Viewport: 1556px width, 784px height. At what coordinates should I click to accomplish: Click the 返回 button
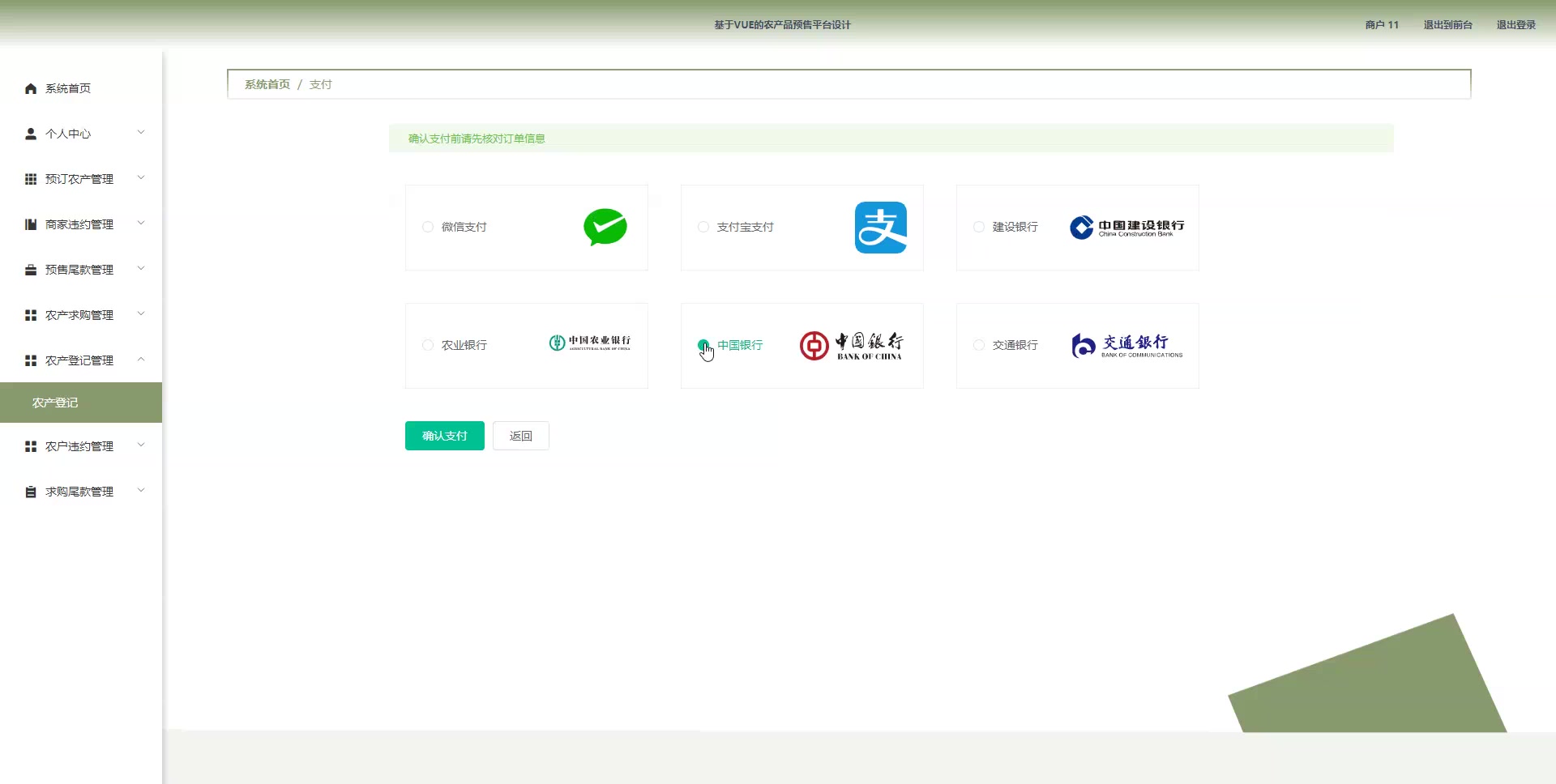click(x=521, y=436)
